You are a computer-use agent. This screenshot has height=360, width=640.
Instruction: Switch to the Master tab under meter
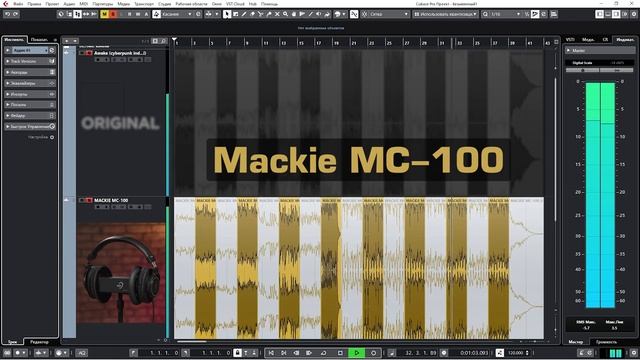[x=576, y=342]
